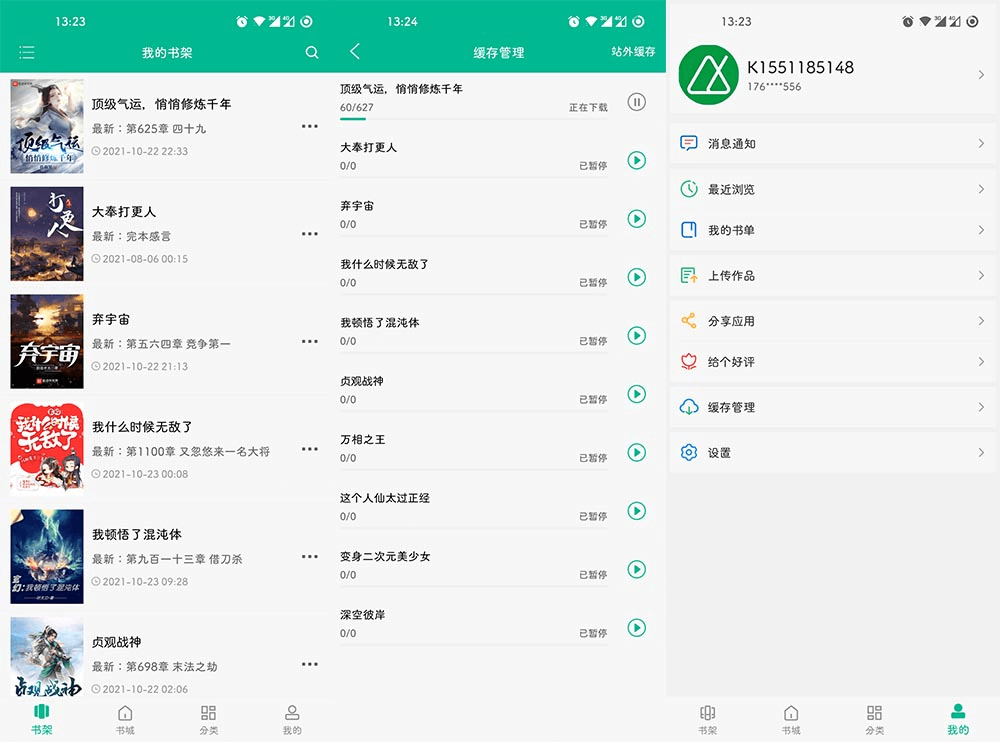Expand the K1551185148 profile details
This screenshot has height=742, width=1000.
981,73
